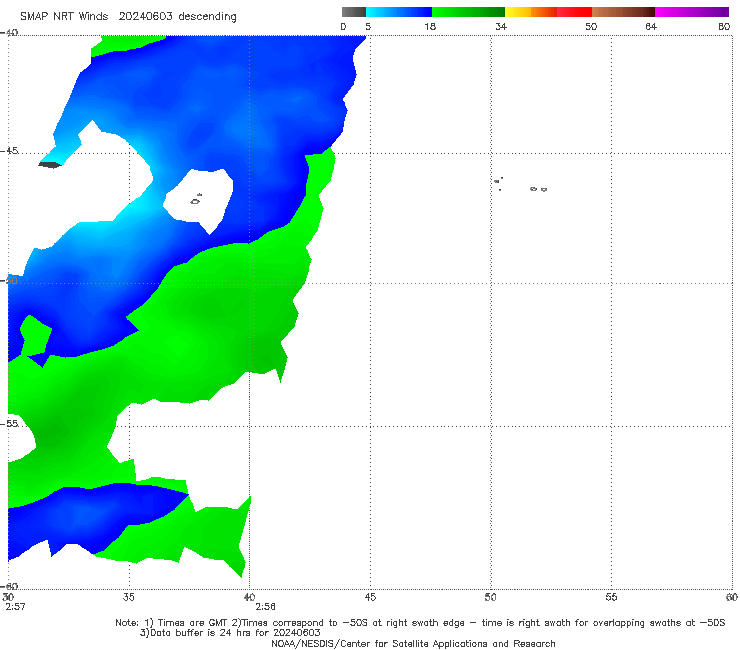Click the 'SMAP NRT Winds 20240603 descending' title
The image size is (740, 650).
click(x=128, y=16)
